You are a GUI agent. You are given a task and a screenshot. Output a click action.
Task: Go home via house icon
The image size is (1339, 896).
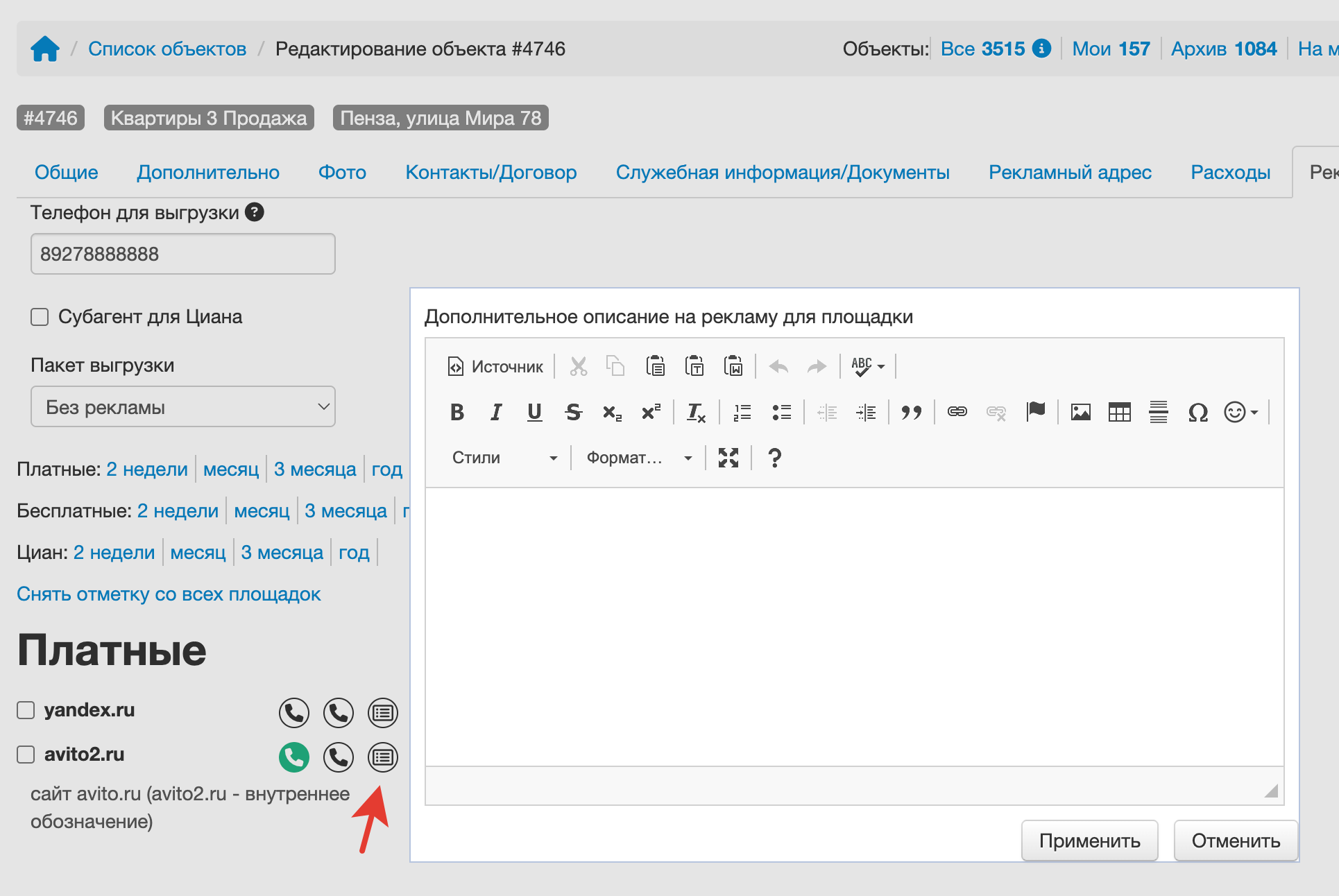[x=45, y=49]
